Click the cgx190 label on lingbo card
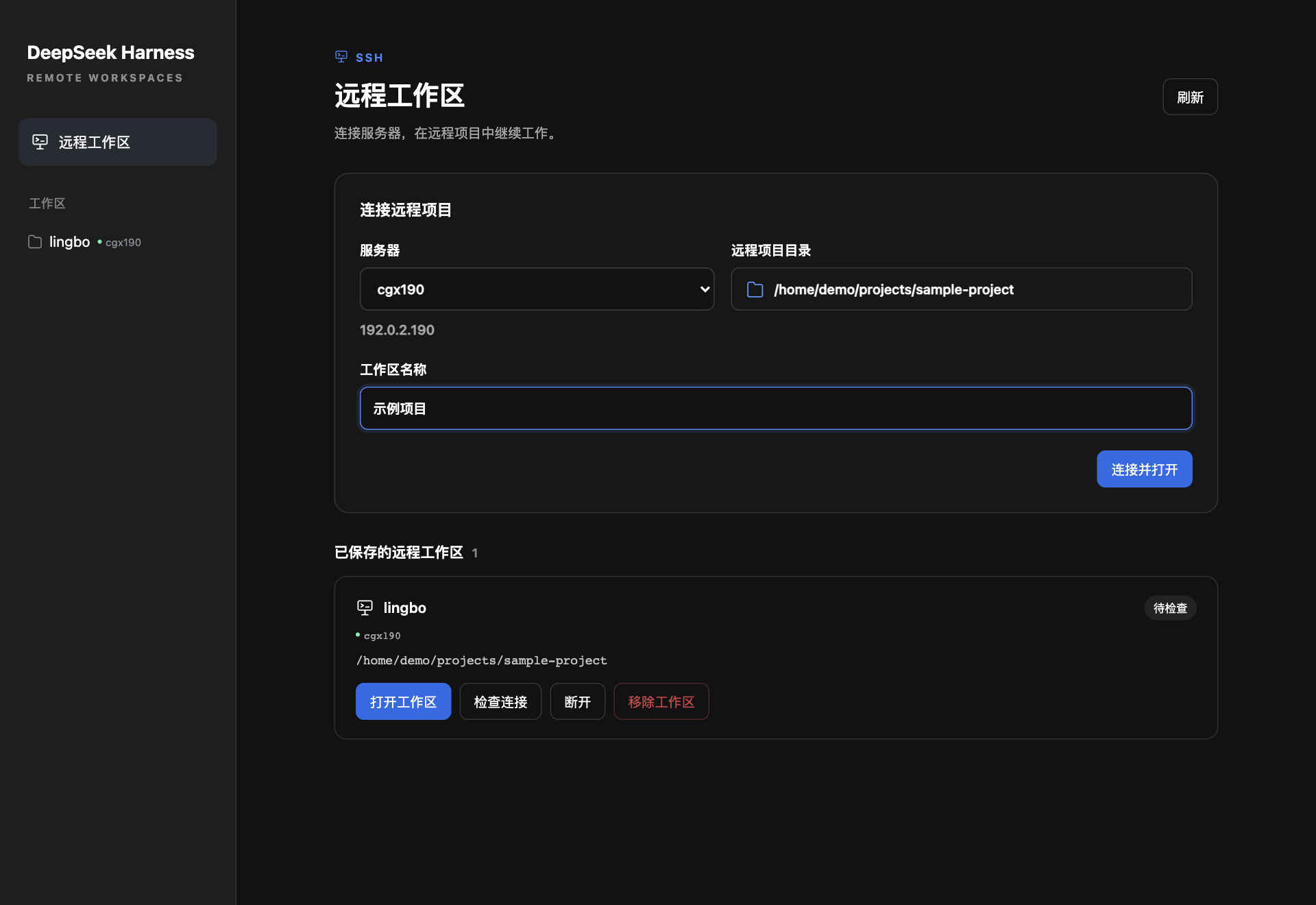The width and height of the screenshot is (1316, 905). [x=382, y=636]
